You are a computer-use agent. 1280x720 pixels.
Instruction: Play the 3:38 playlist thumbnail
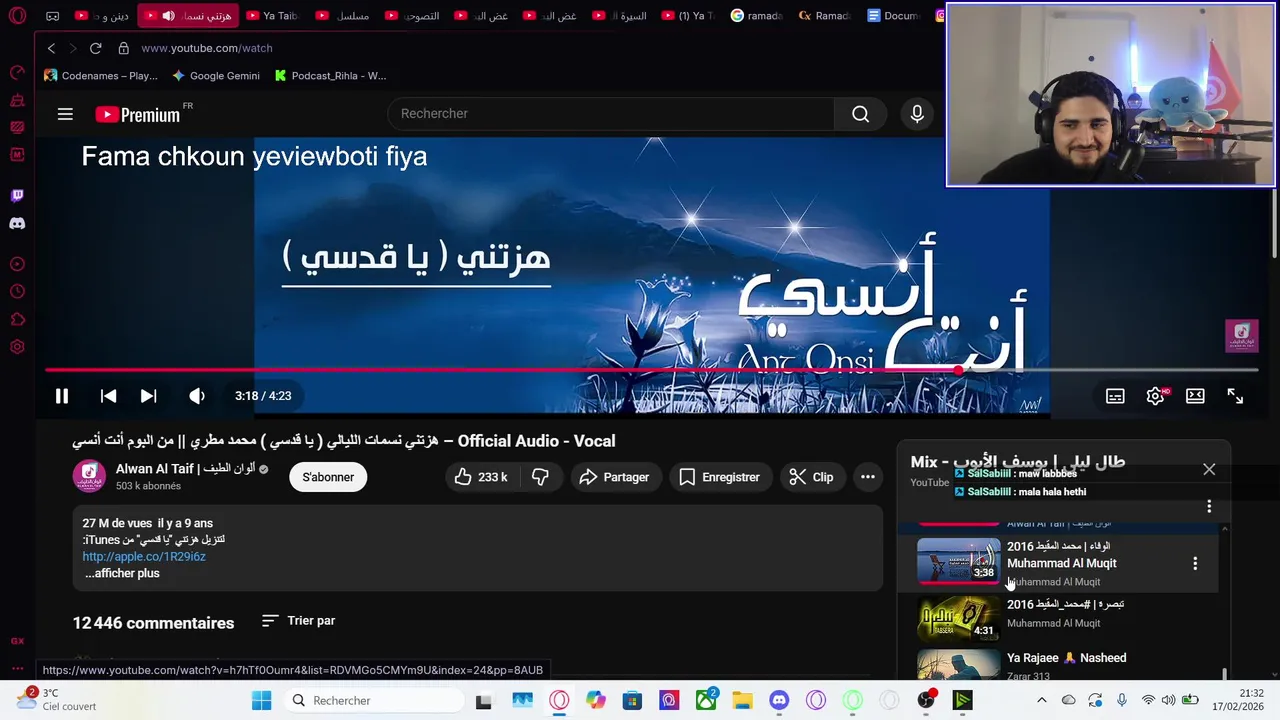tap(959, 561)
